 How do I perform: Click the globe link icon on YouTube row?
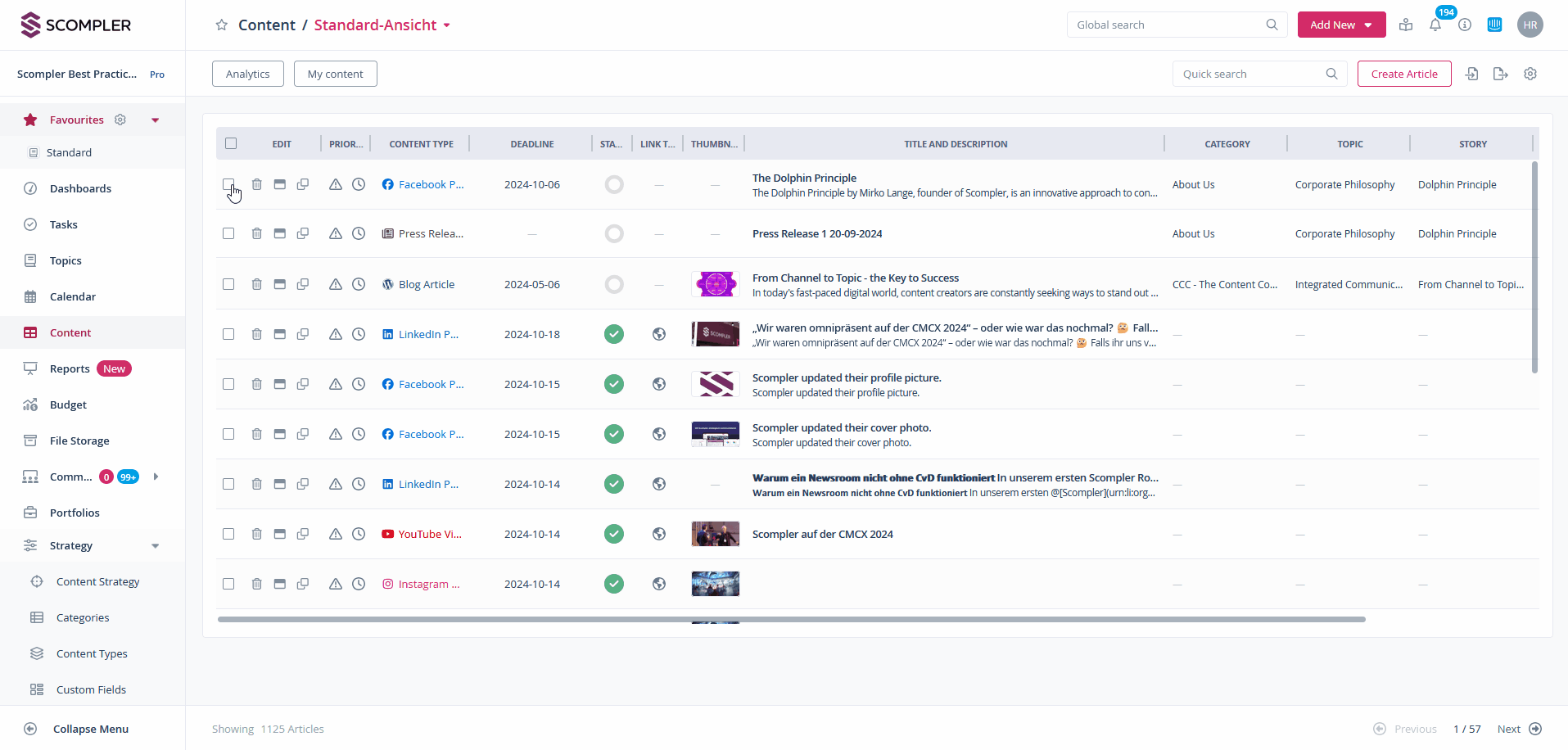659,534
